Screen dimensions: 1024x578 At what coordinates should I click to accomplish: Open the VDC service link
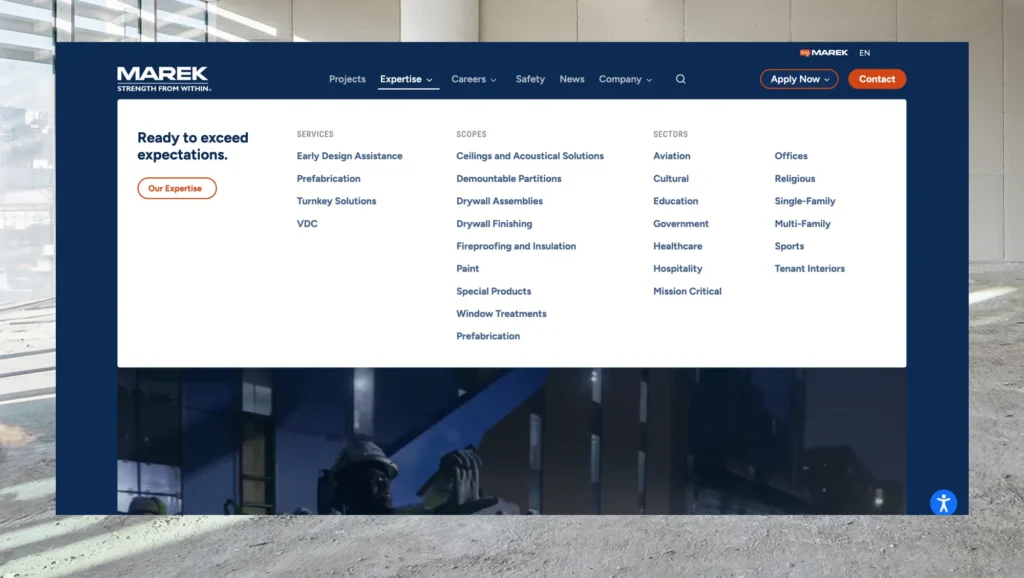pos(307,223)
